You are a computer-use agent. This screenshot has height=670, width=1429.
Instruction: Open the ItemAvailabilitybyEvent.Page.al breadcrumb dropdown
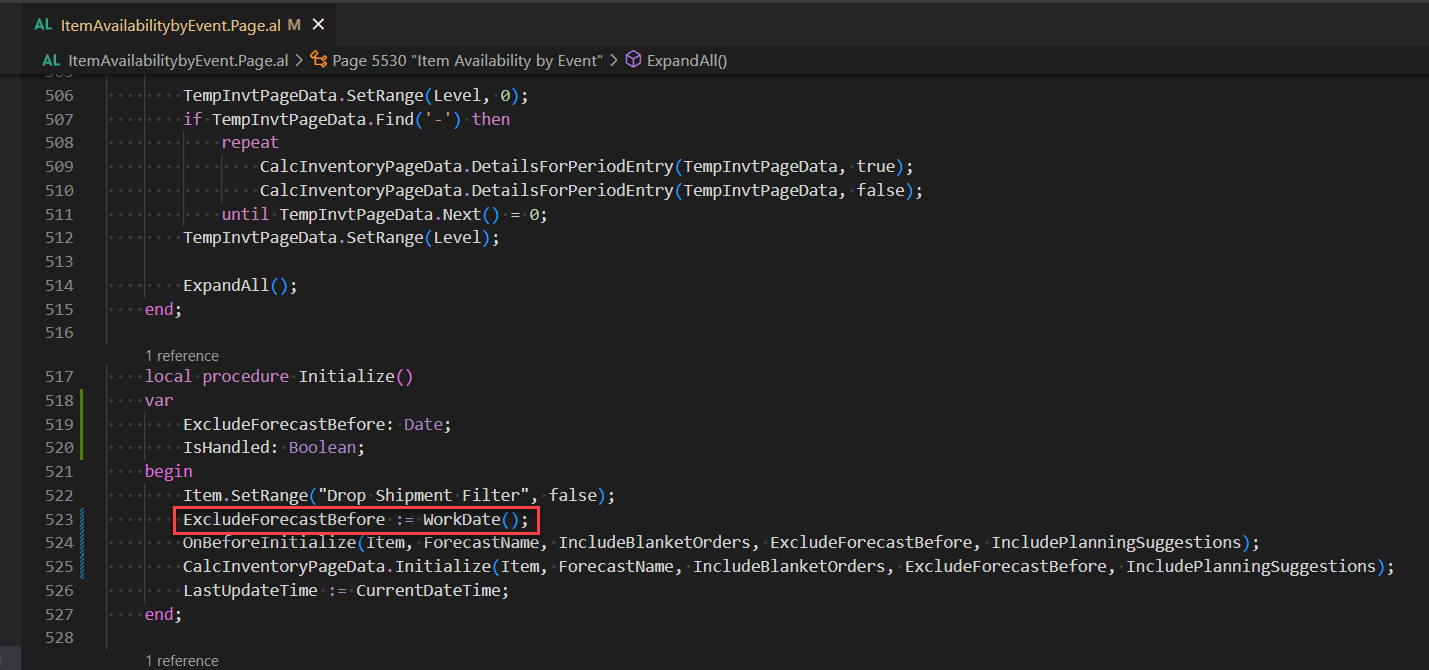(x=178, y=60)
